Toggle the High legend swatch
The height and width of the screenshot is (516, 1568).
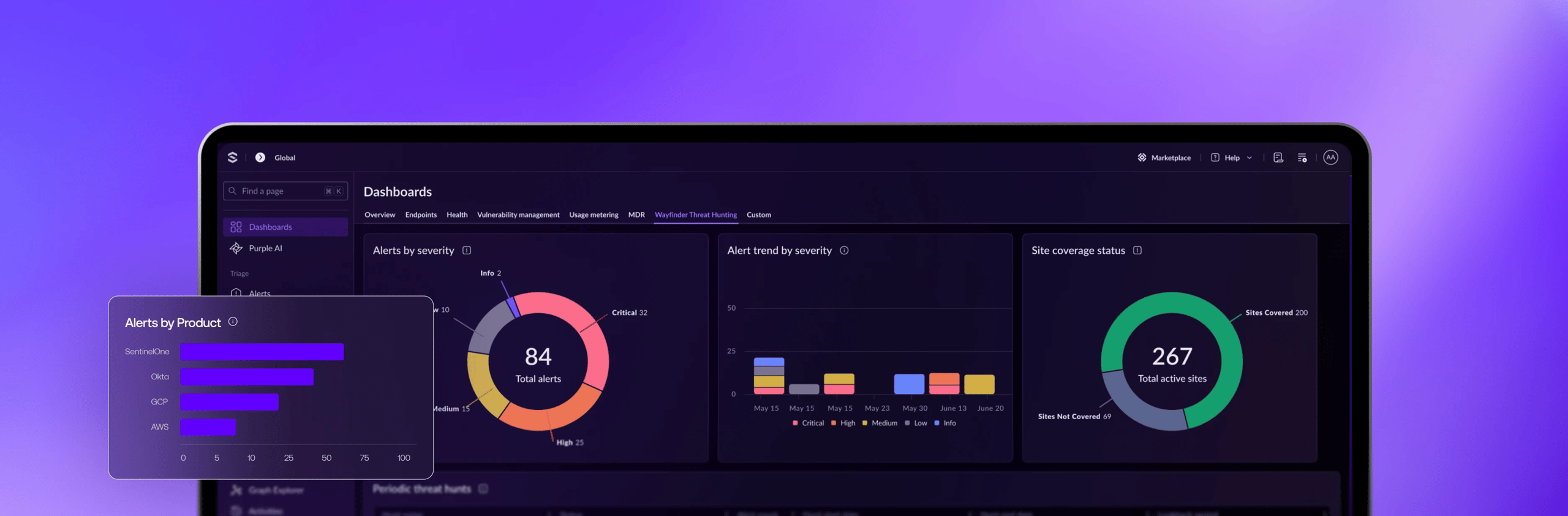pos(834,423)
